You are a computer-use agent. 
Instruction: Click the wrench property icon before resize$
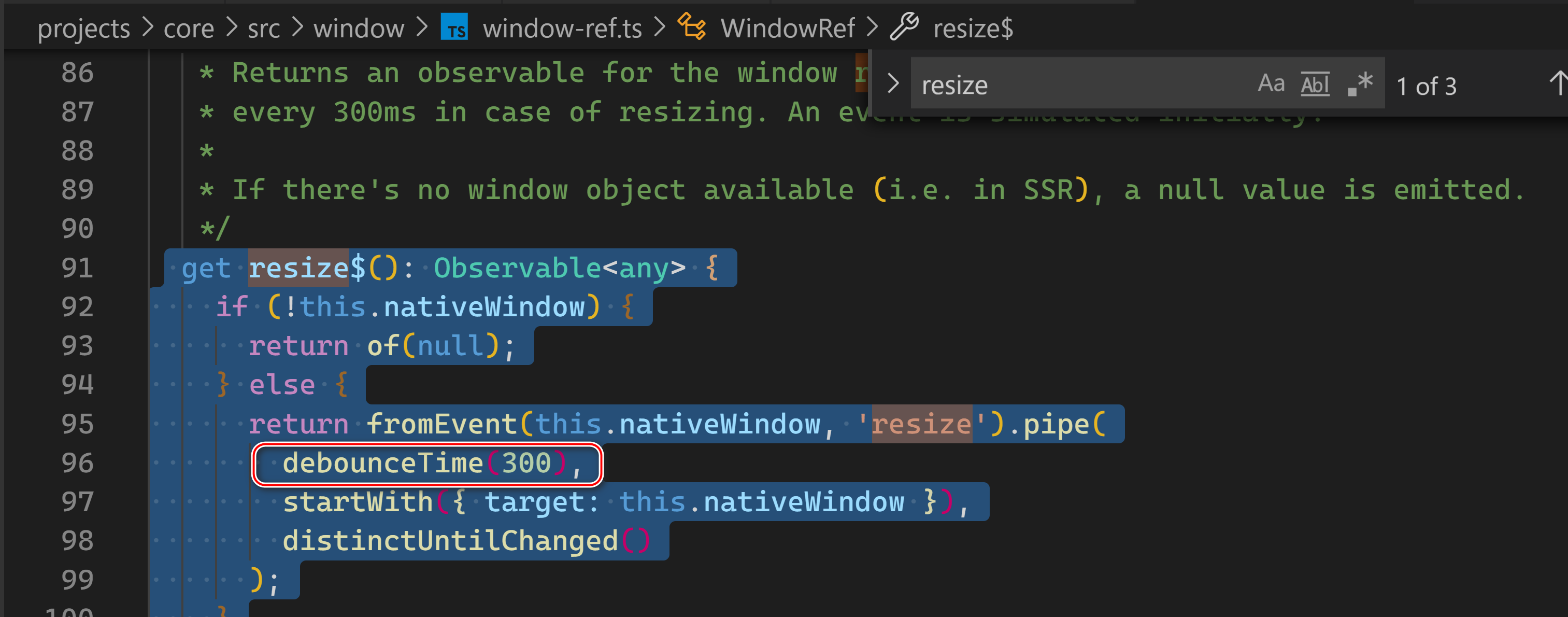pos(904,27)
